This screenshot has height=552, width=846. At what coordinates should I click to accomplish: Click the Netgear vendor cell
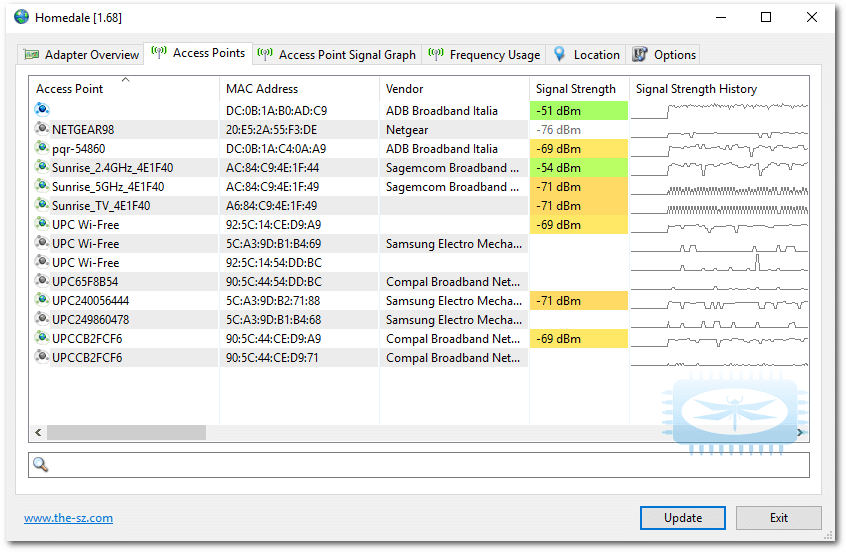[x=407, y=130]
